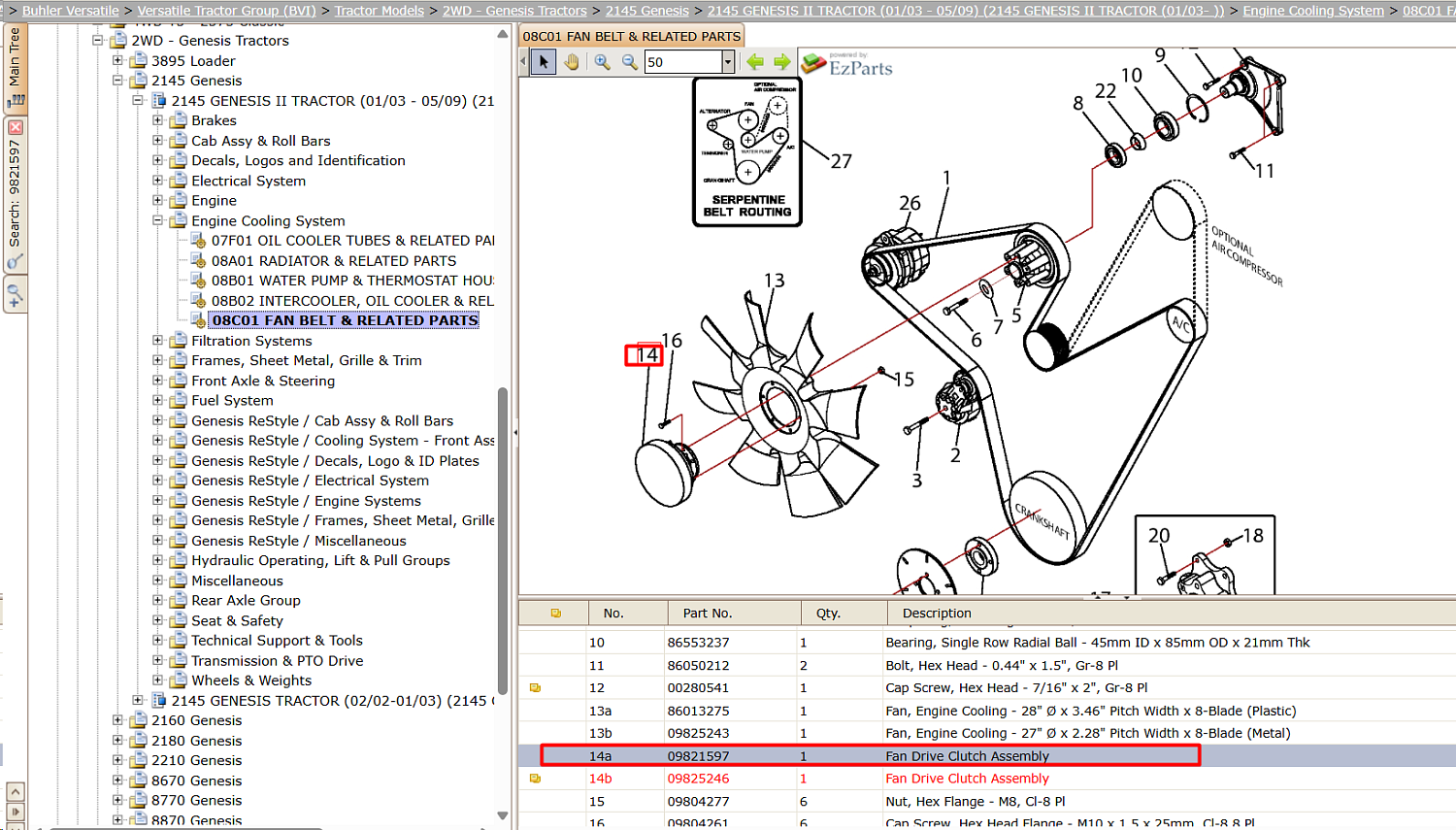
Task: Click the 2160 Genesis folder icon
Action: [x=138, y=720]
